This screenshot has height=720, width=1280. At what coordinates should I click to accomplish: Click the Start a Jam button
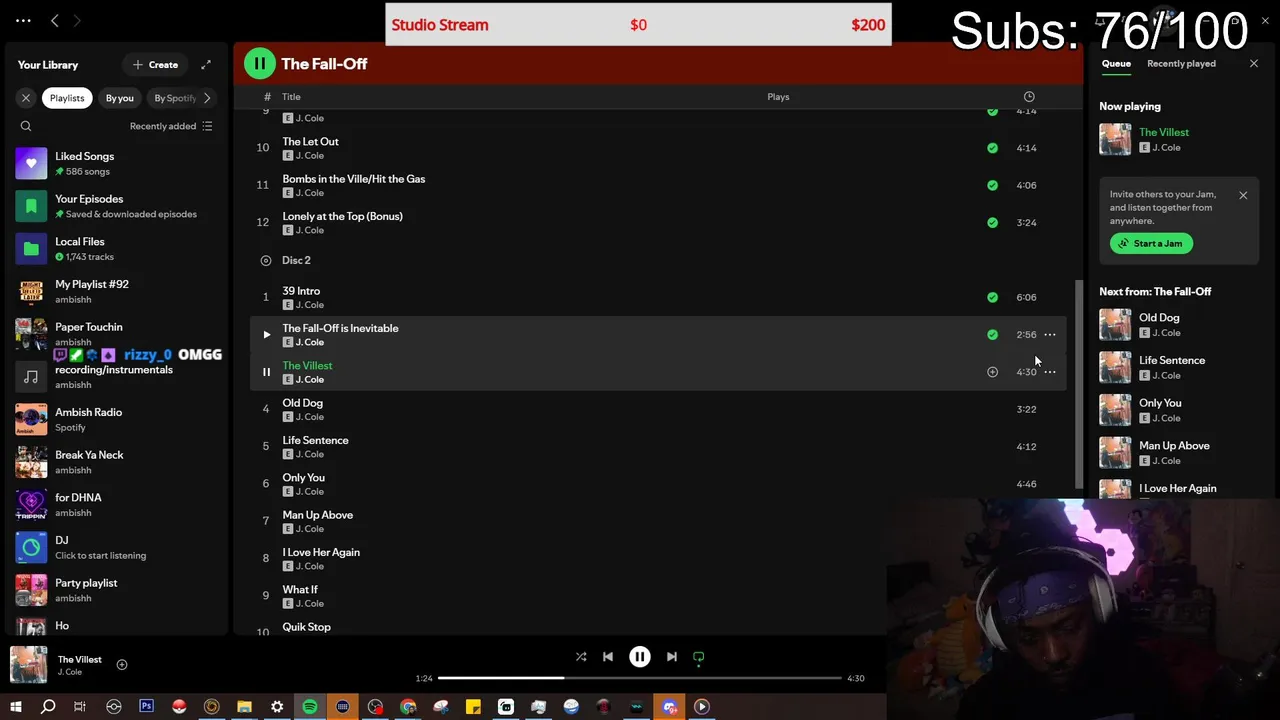pyautogui.click(x=1151, y=243)
